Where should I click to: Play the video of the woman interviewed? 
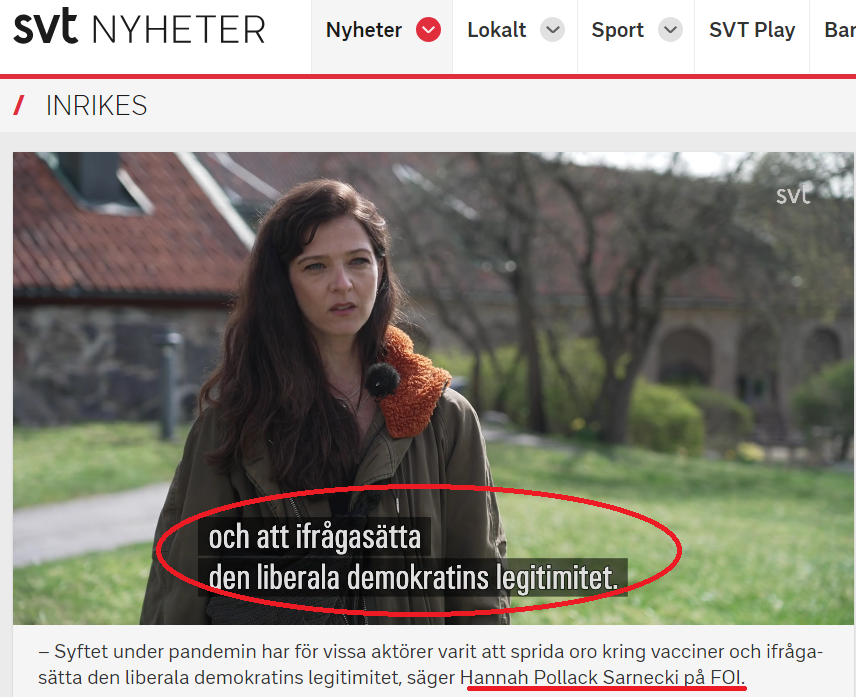[434, 388]
